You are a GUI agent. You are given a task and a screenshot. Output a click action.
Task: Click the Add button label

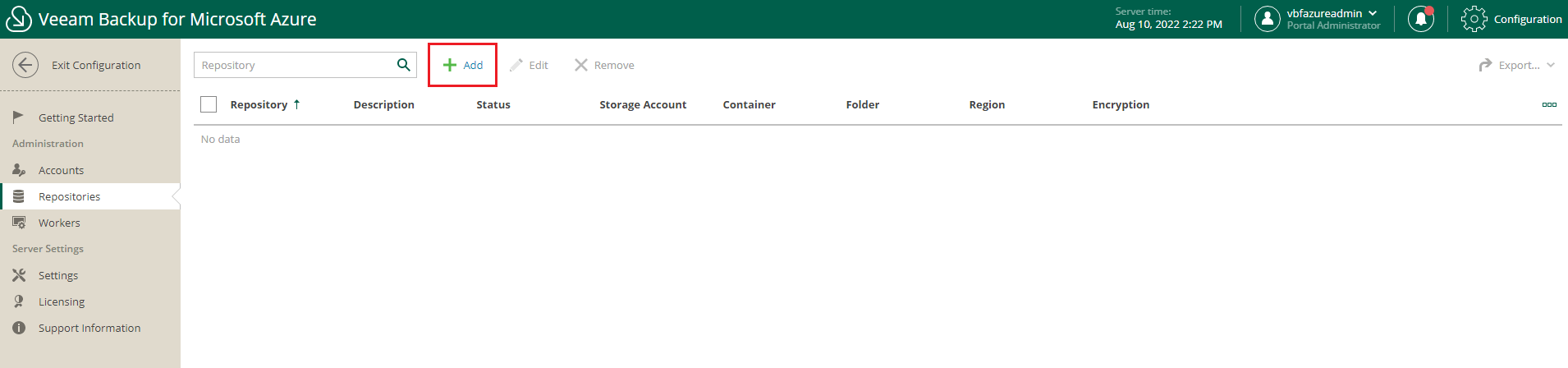[x=473, y=65]
